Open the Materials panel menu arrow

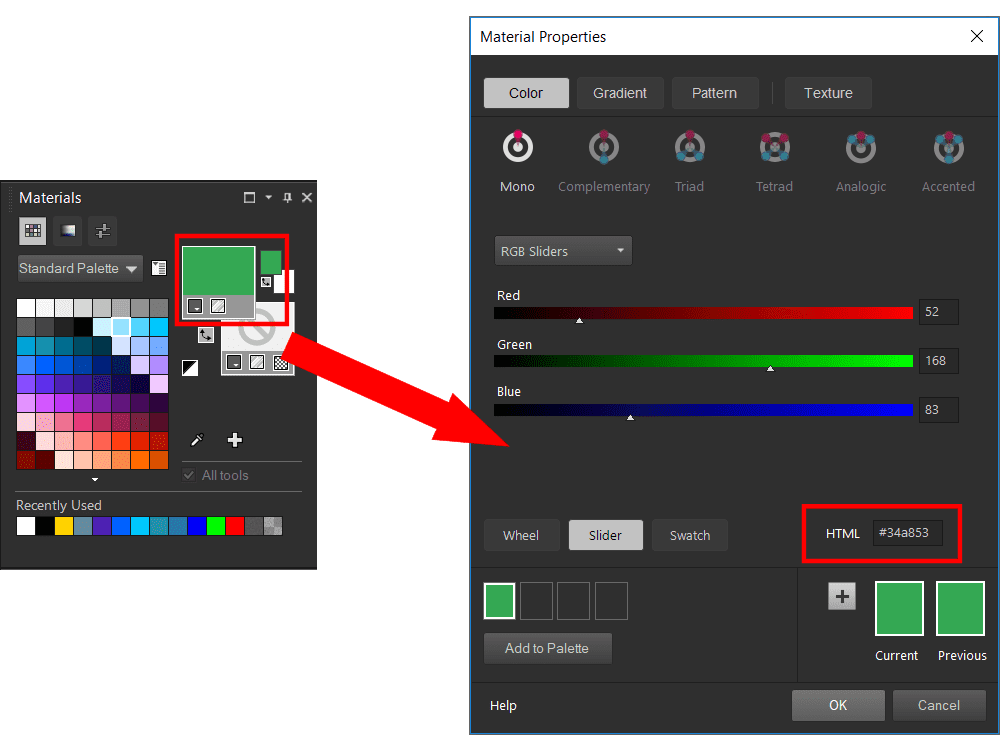coord(266,197)
